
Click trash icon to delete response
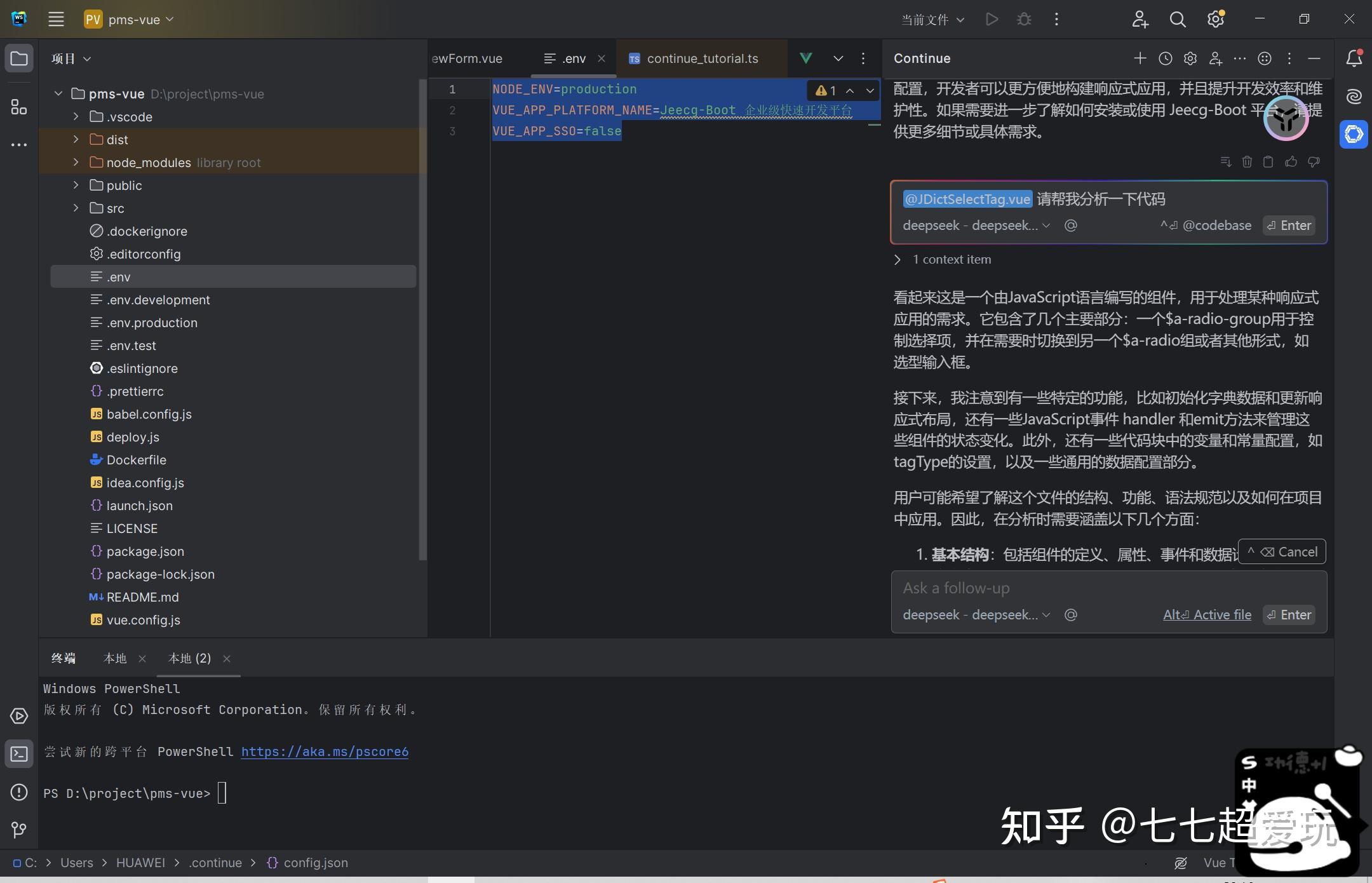point(1247,162)
